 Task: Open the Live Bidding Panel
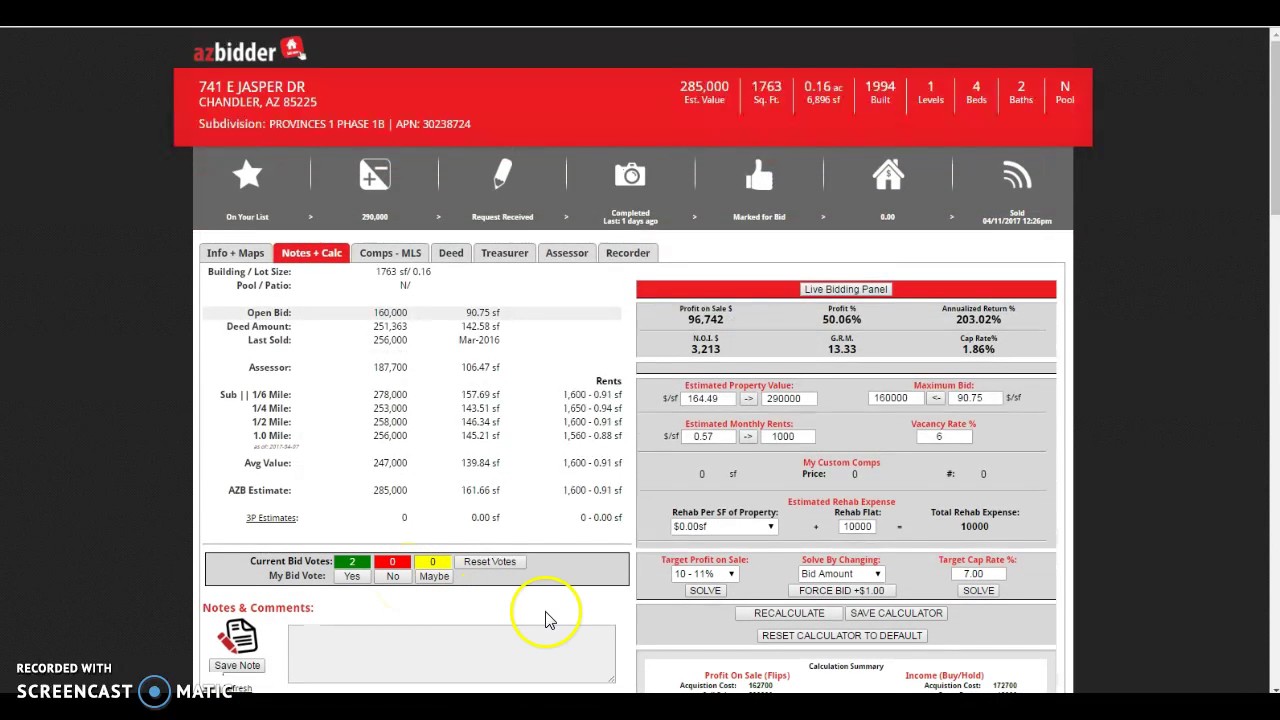tap(845, 289)
